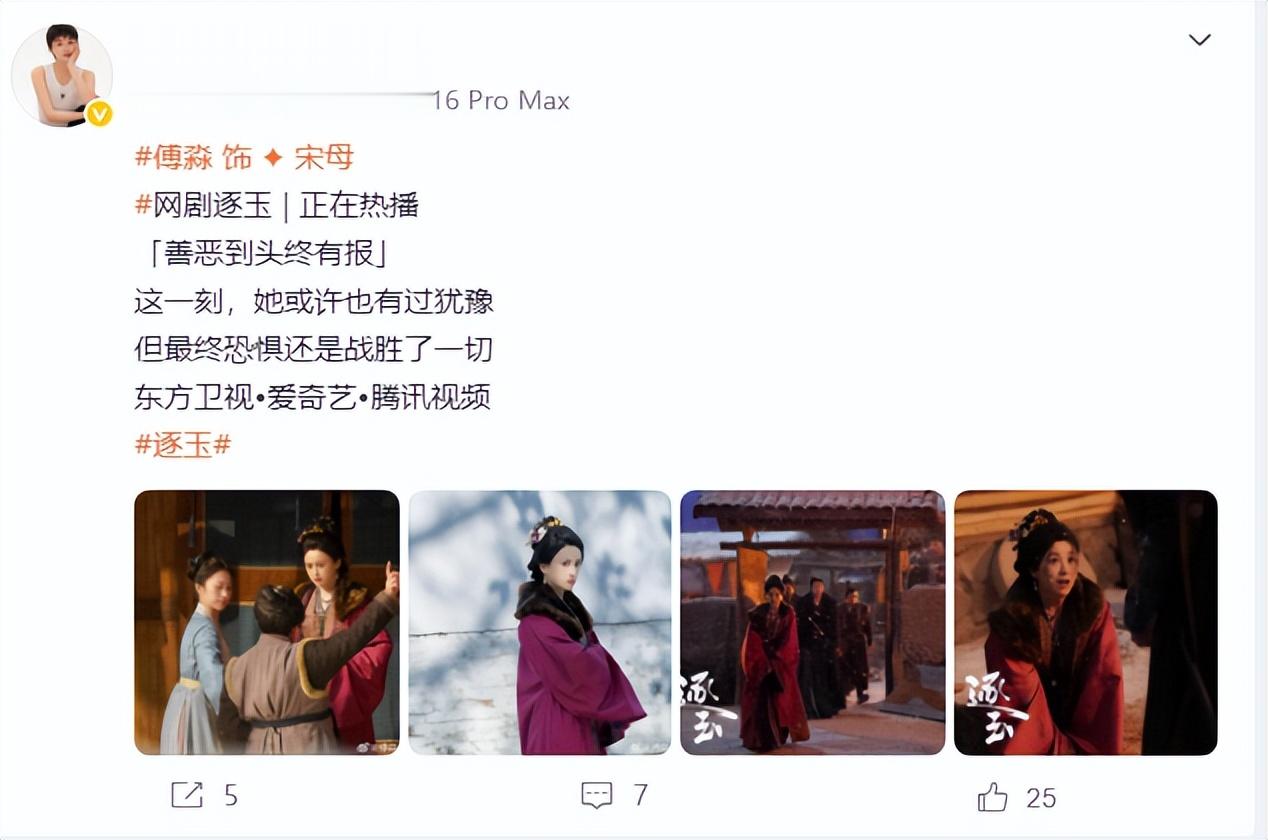View first photo with three women
Screen dimensions: 1268x840
click(267, 622)
